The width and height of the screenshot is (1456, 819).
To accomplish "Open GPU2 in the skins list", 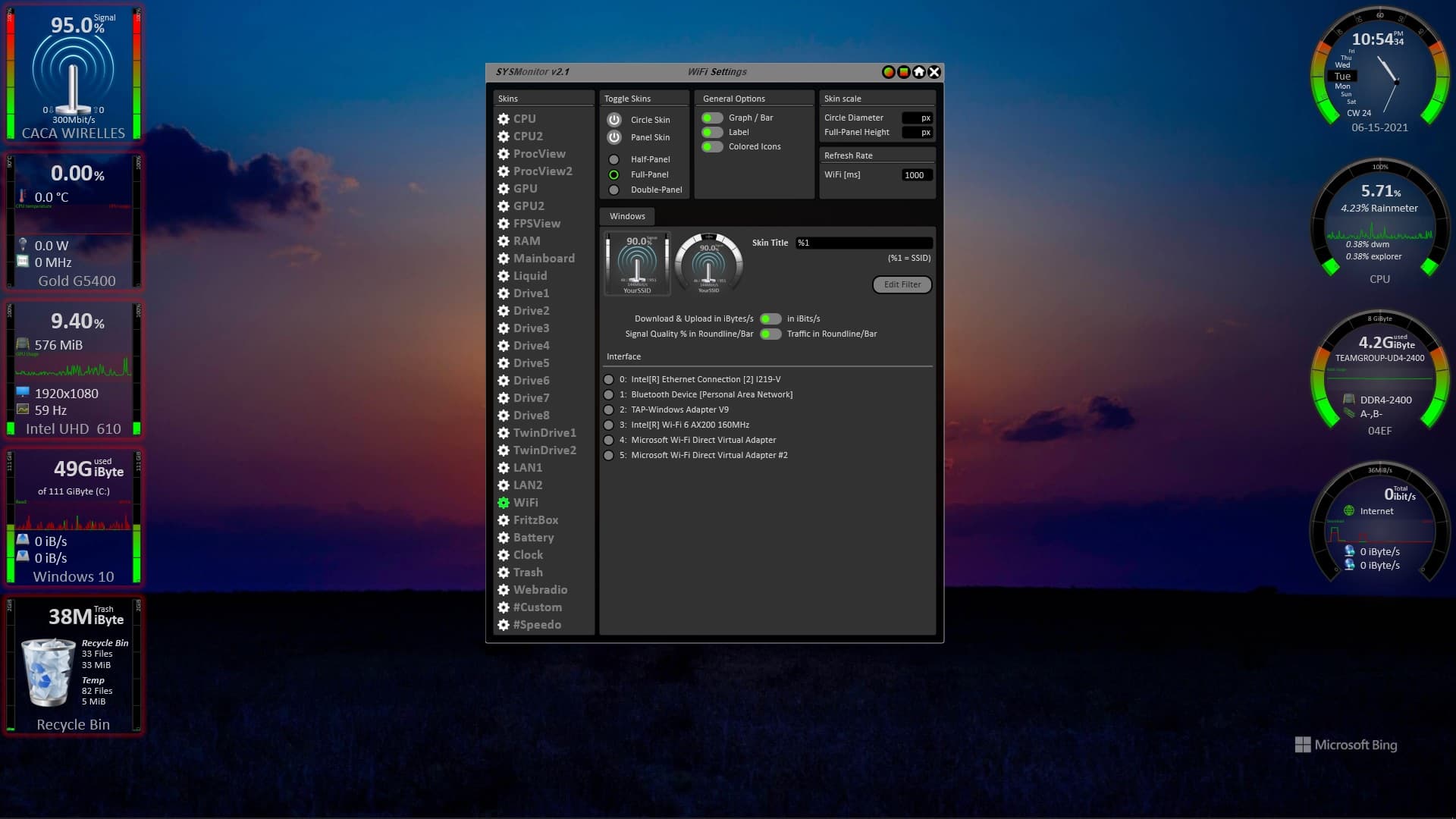I will (529, 206).
